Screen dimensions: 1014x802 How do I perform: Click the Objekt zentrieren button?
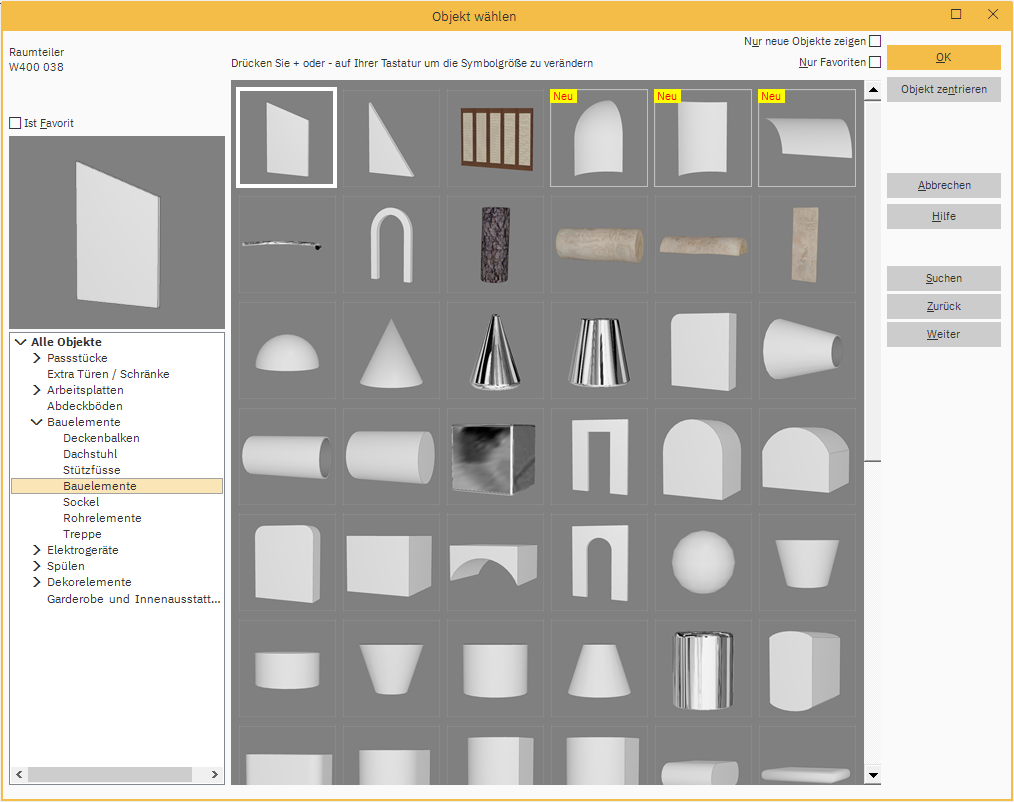click(943, 89)
